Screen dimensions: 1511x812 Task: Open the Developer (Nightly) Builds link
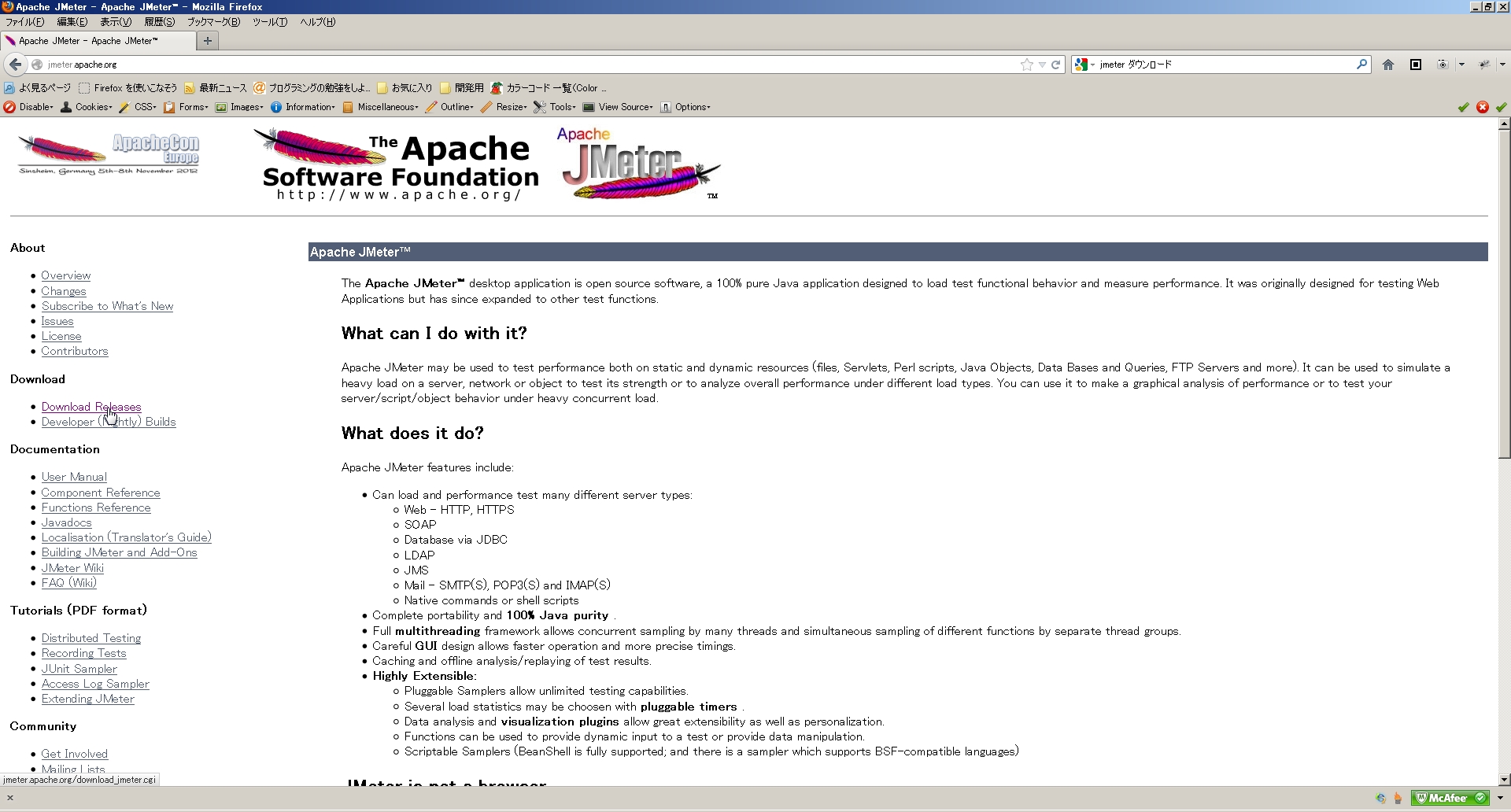click(x=109, y=422)
